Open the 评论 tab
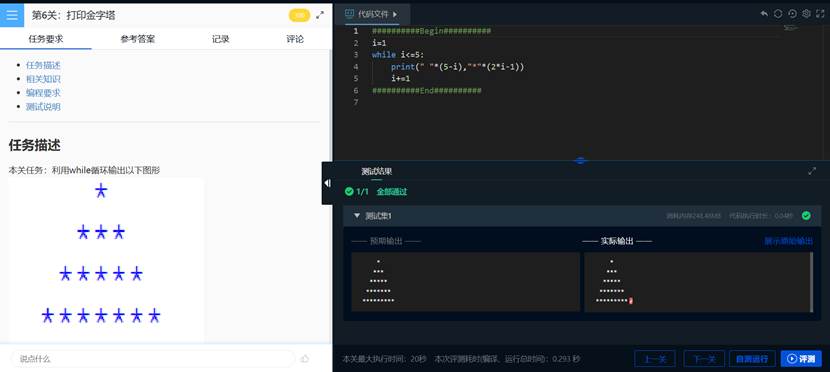This screenshot has width=830, height=372. coord(295,39)
